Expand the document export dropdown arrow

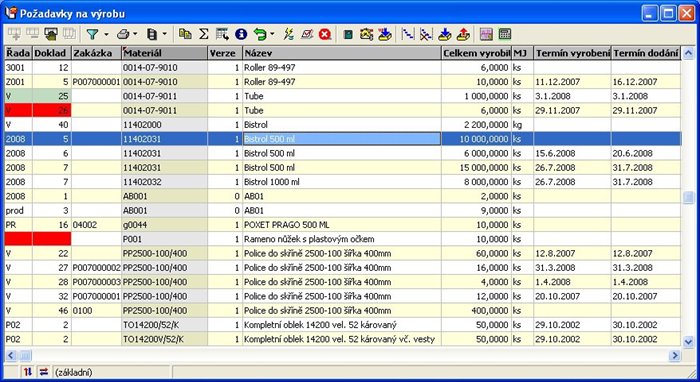point(164,34)
